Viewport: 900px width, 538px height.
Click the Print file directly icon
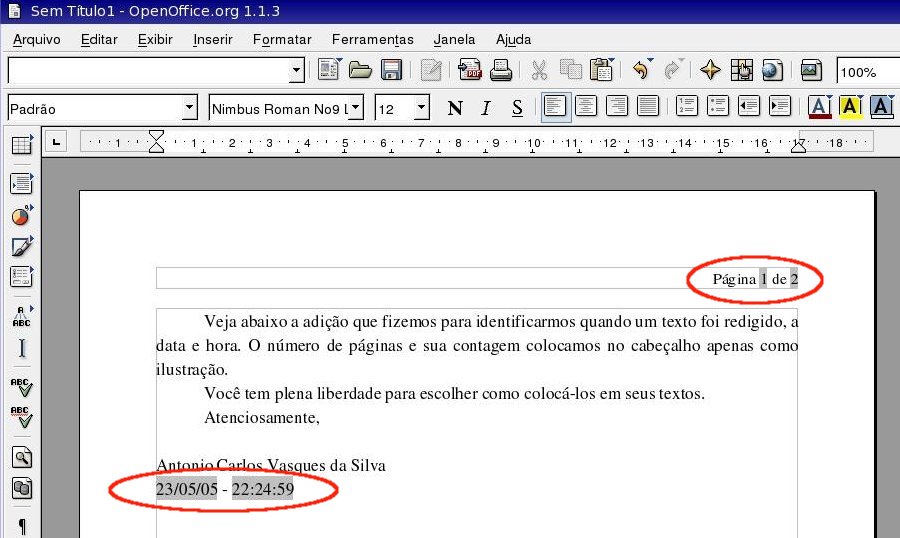click(x=501, y=71)
